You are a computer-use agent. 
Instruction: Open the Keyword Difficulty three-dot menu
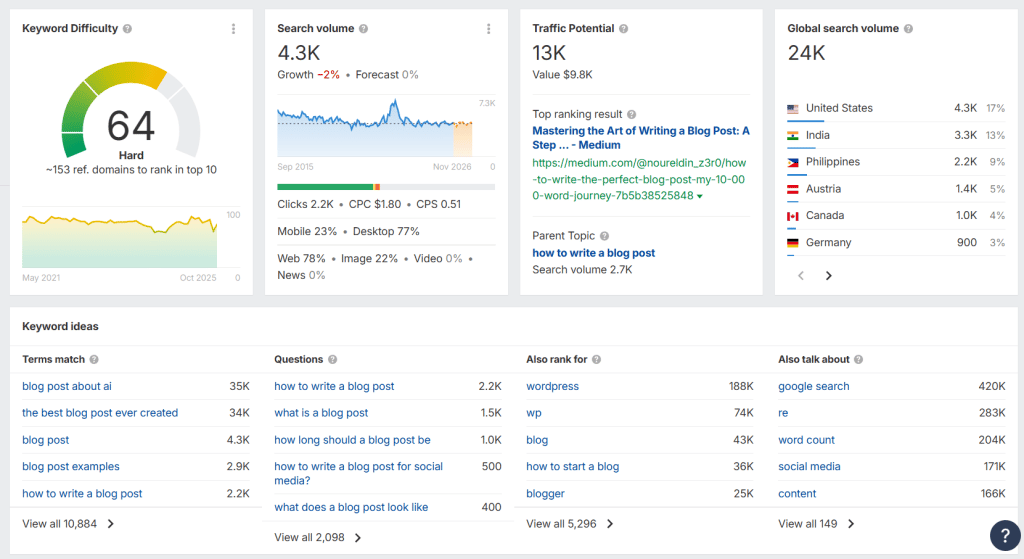pyautogui.click(x=233, y=29)
